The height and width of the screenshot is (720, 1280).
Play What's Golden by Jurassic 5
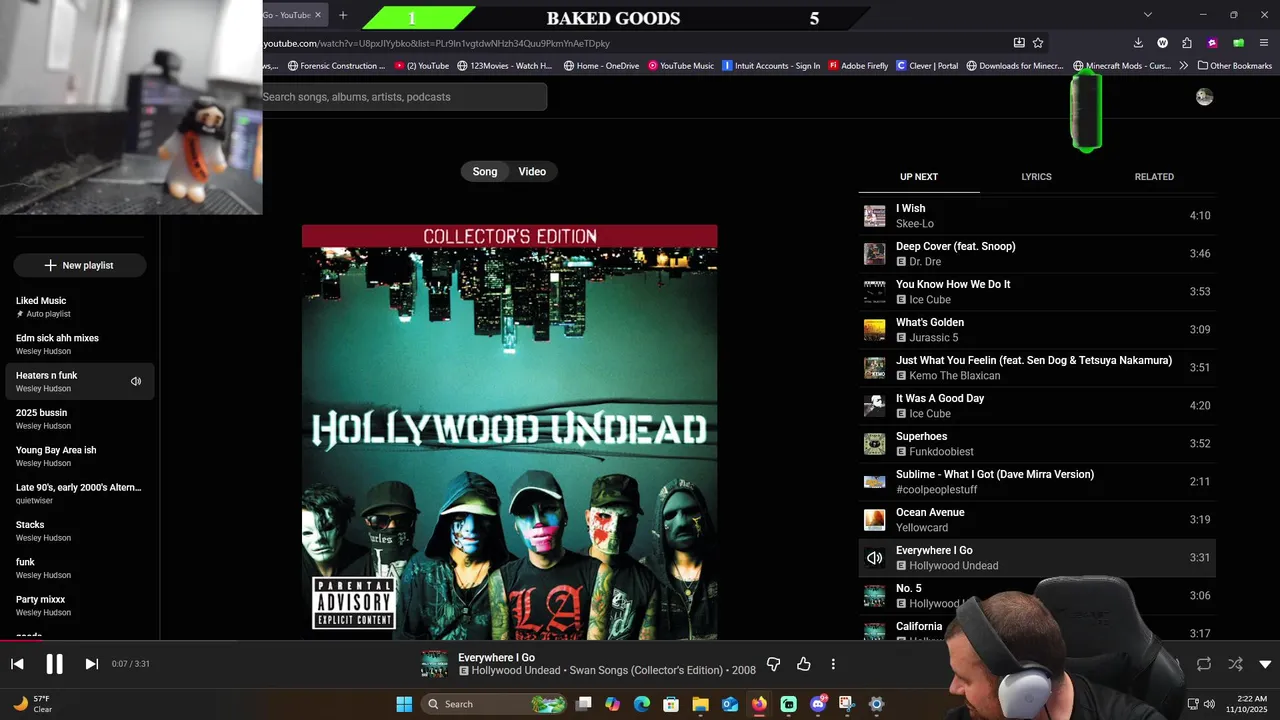pyautogui.click(x=1037, y=330)
